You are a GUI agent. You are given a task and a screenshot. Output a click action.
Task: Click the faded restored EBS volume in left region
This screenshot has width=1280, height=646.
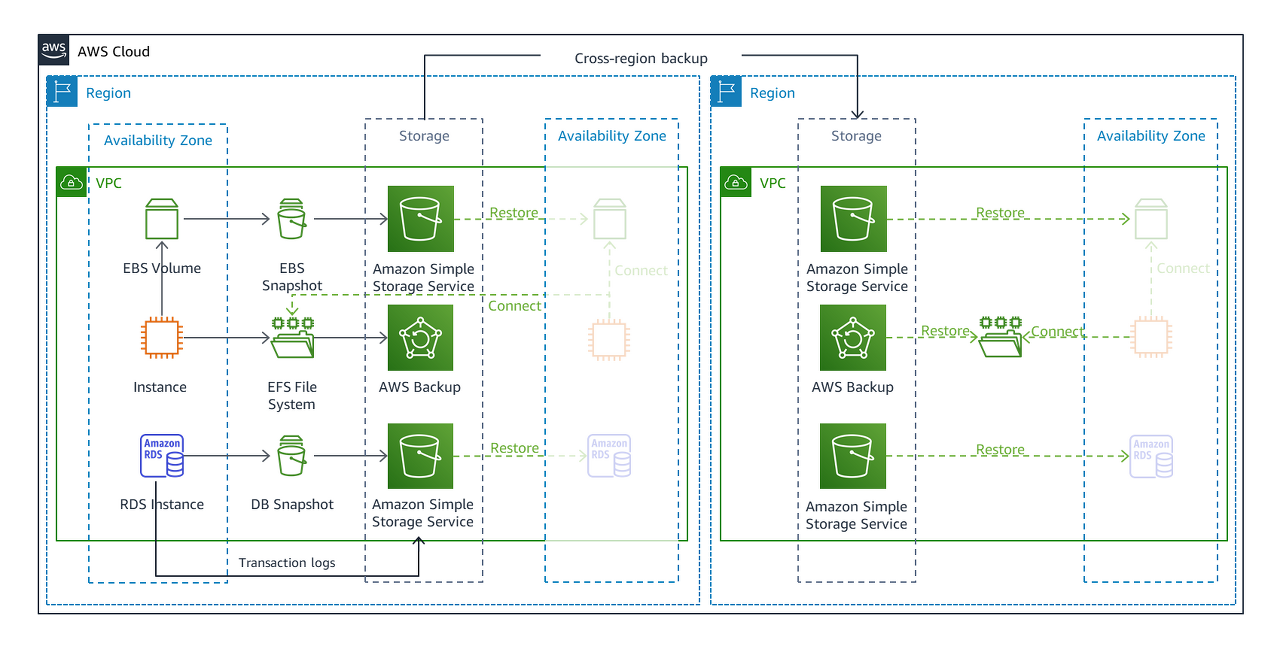pos(609,219)
